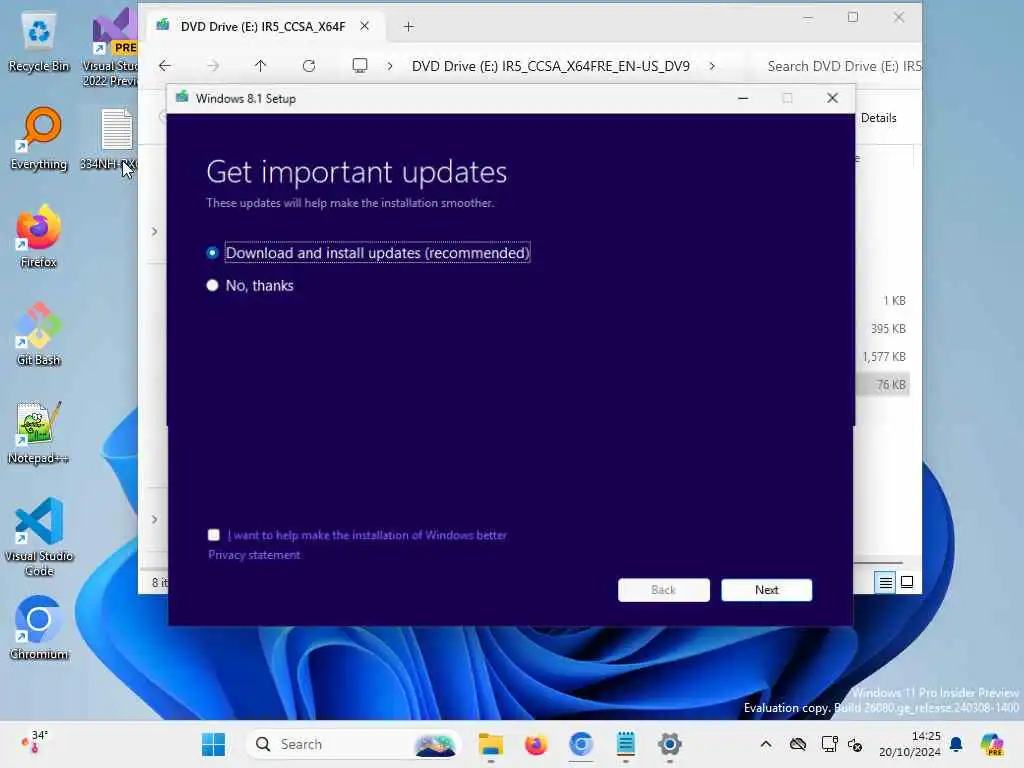Image resolution: width=1024 pixels, height=768 pixels.
Task: Launch Visual Studio Code from desktop
Action: pos(39,537)
